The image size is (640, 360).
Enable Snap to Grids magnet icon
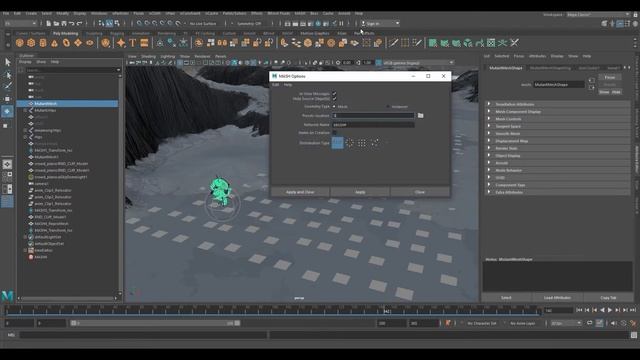(x=140, y=24)
